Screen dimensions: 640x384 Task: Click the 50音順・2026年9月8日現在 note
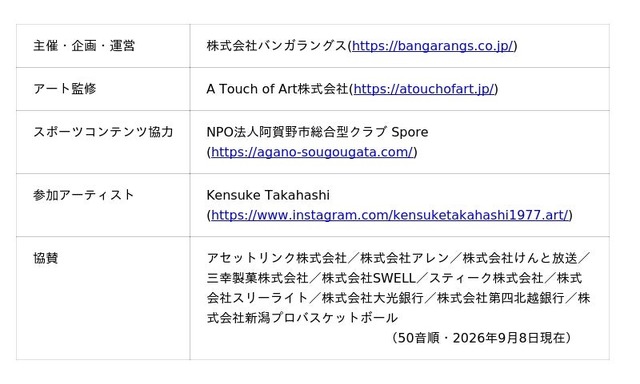tap(481, 338)
